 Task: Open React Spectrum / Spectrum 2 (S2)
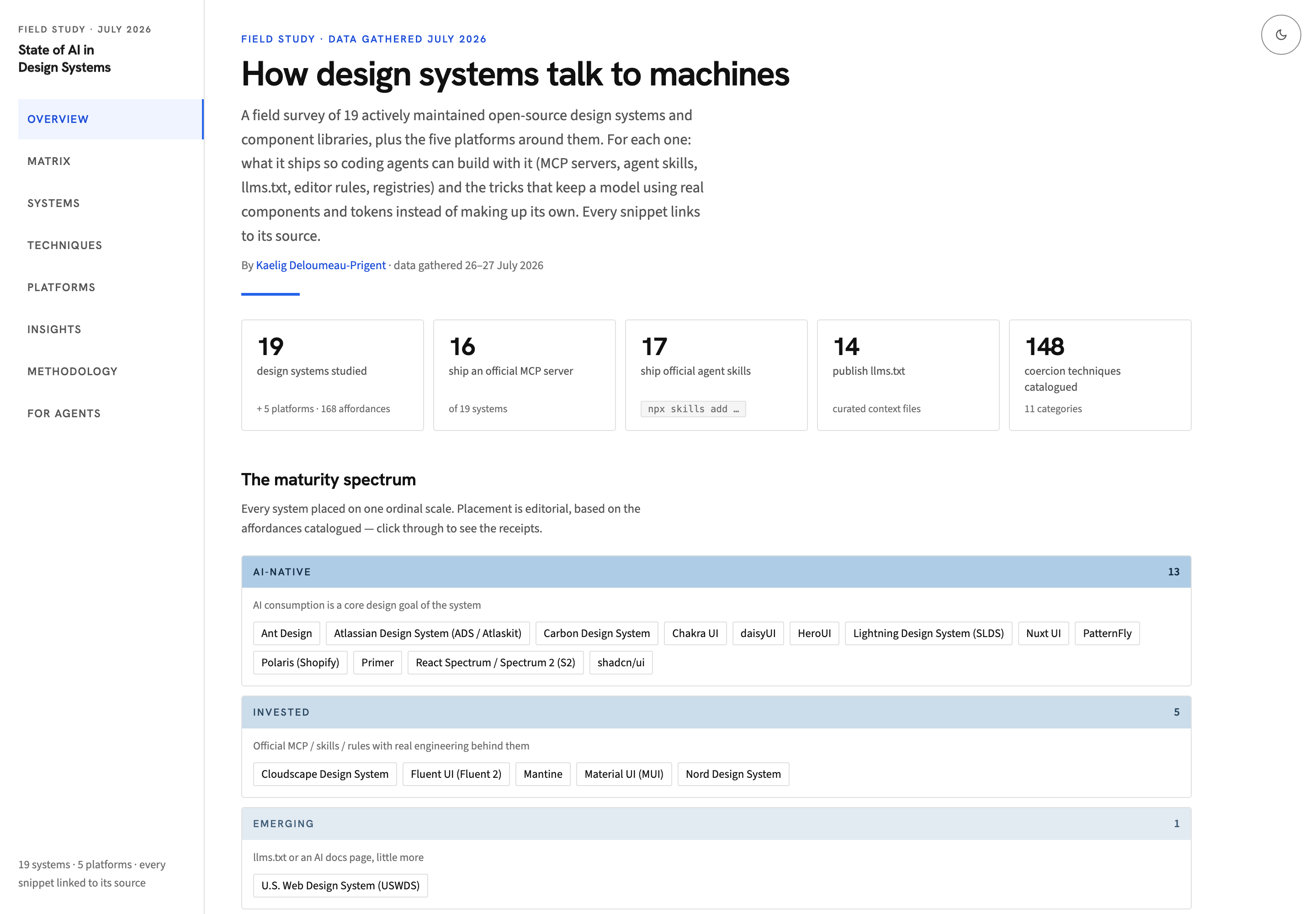pyautogui.click(x=495, y=663)
